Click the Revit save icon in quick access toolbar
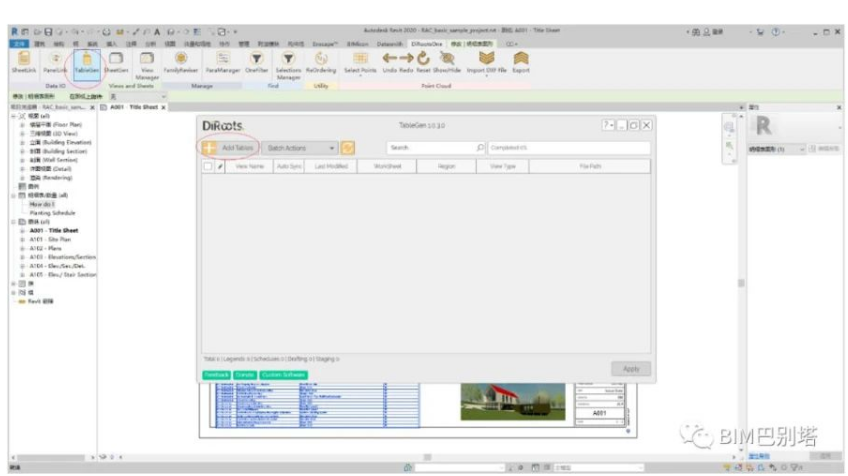Screen dimensions: 848x476 [48, 32]
